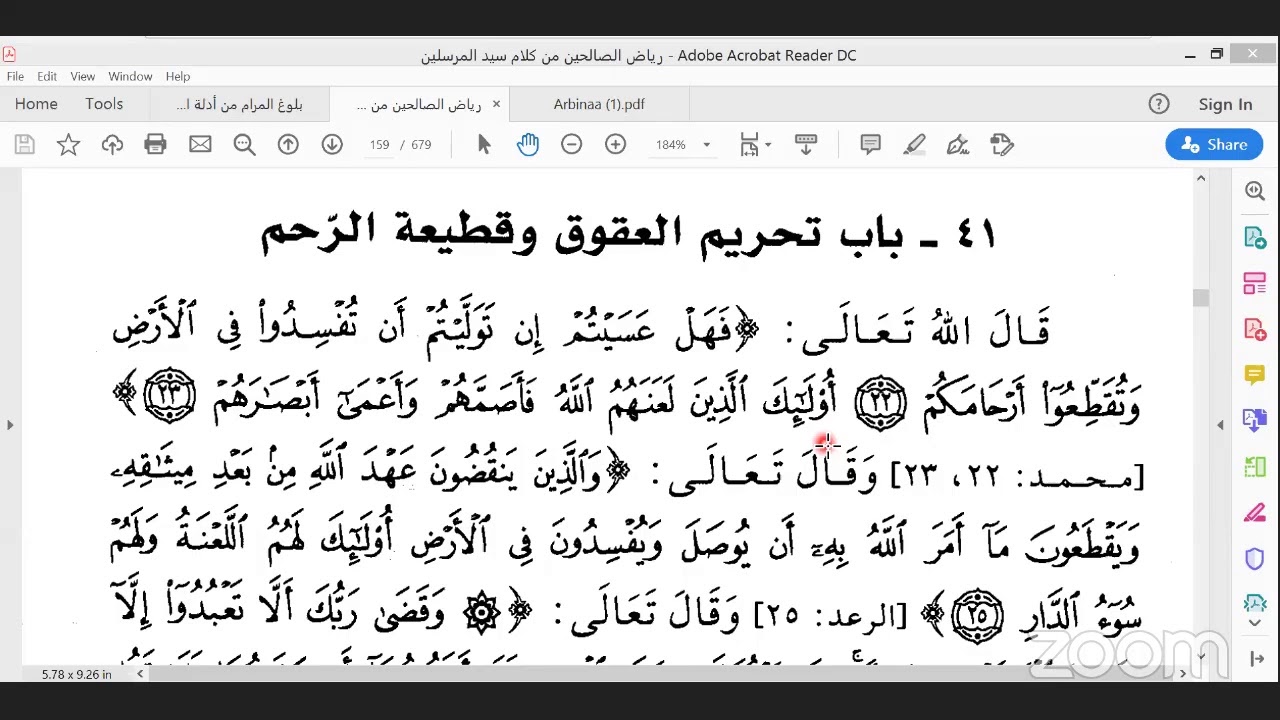Zoom in with plus icon
Viewport: 1280px width, 720px height.
click(x=615, y=145)
